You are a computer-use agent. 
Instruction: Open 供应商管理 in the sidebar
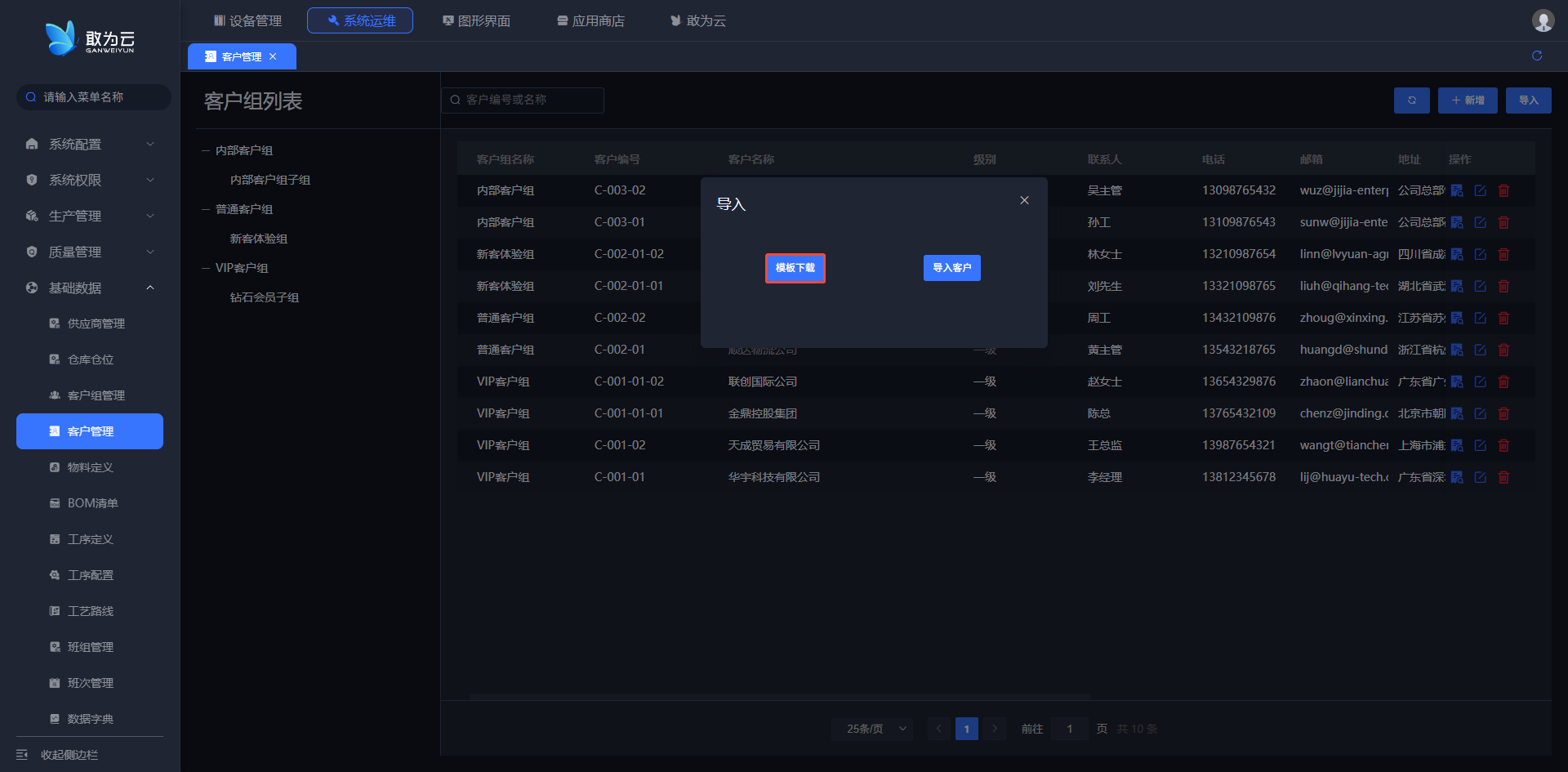click(x=96, y=324)
